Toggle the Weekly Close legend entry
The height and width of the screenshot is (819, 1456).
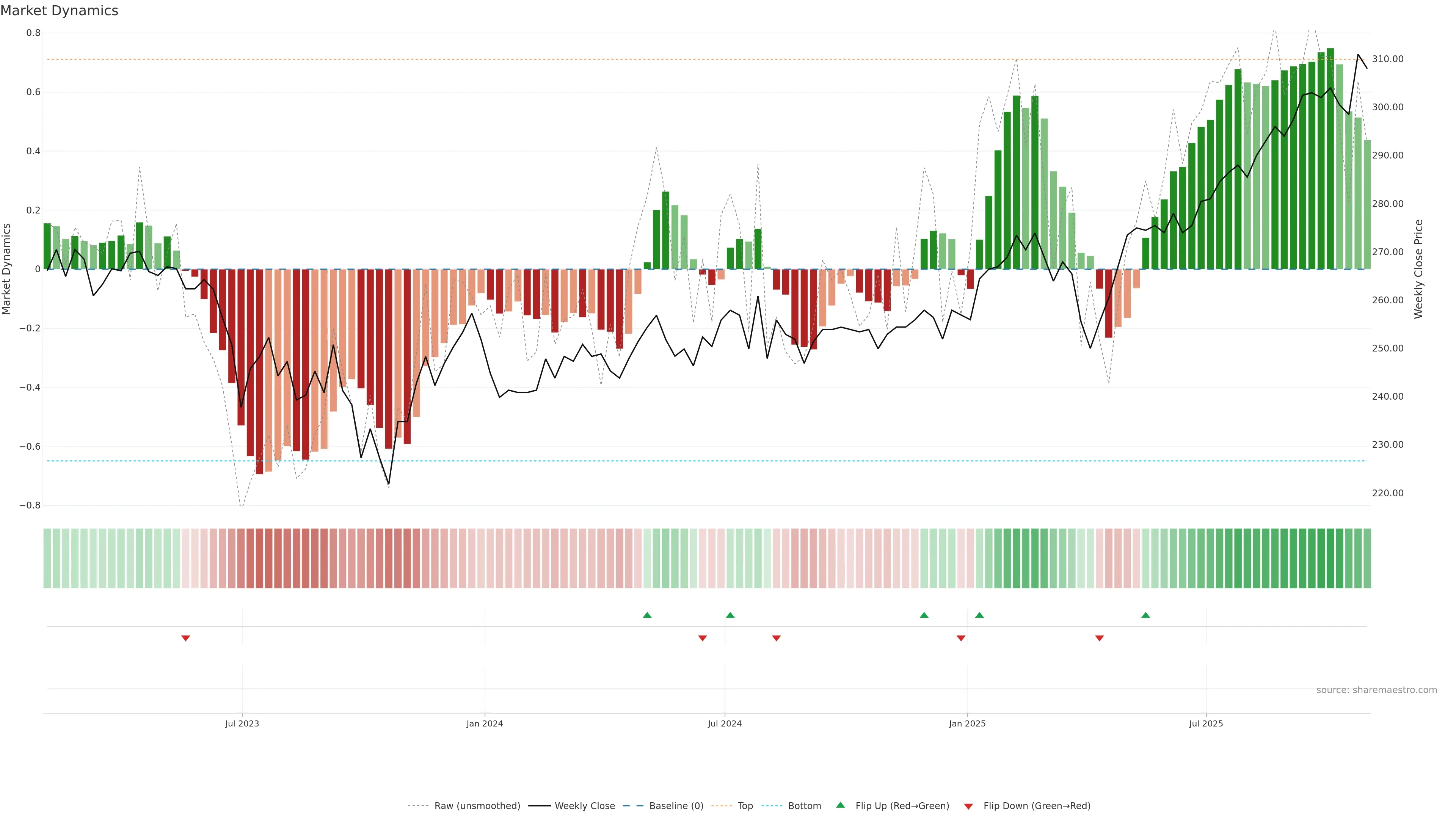(584, 806)
